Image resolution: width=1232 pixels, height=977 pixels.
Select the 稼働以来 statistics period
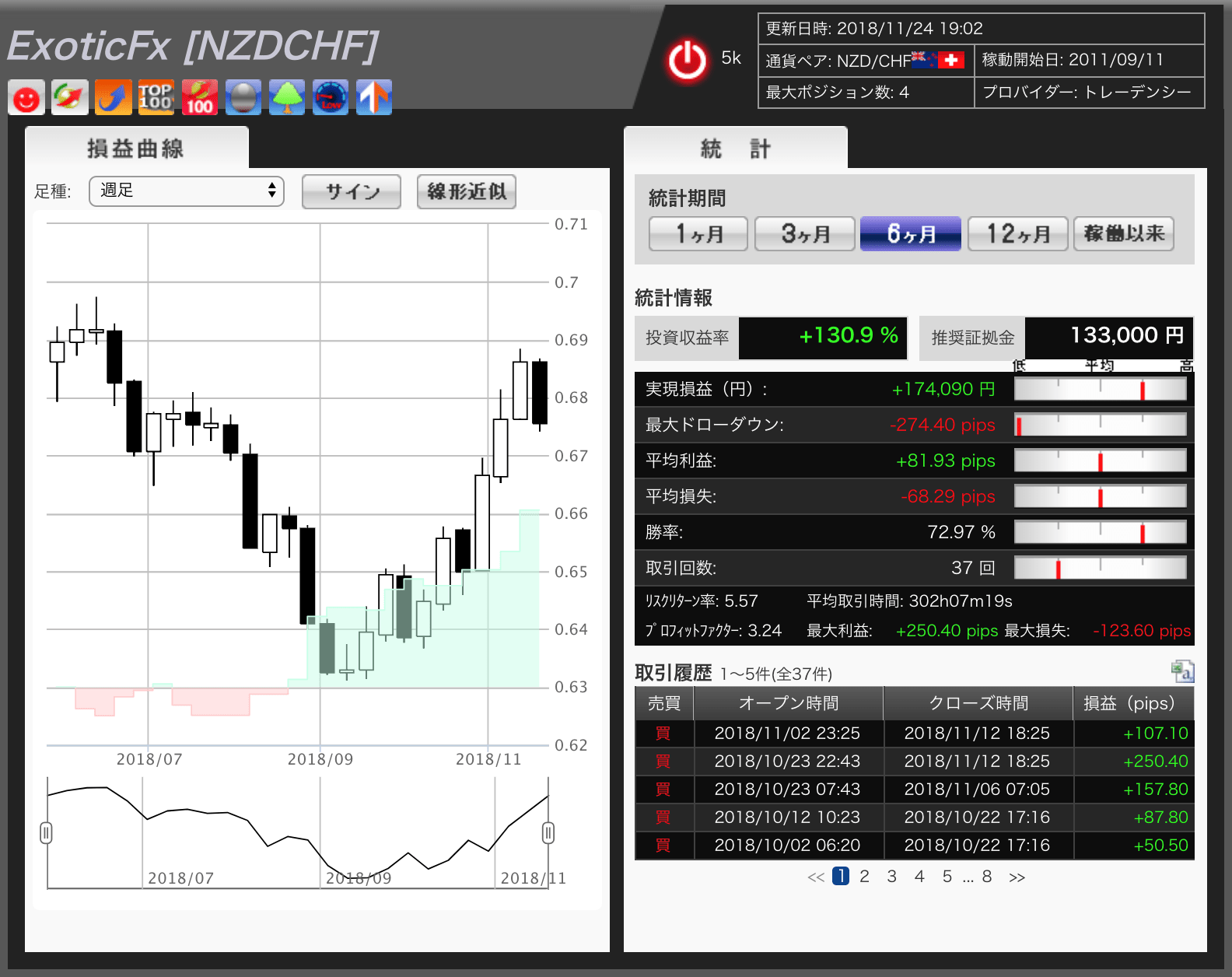coord(1124,233)
